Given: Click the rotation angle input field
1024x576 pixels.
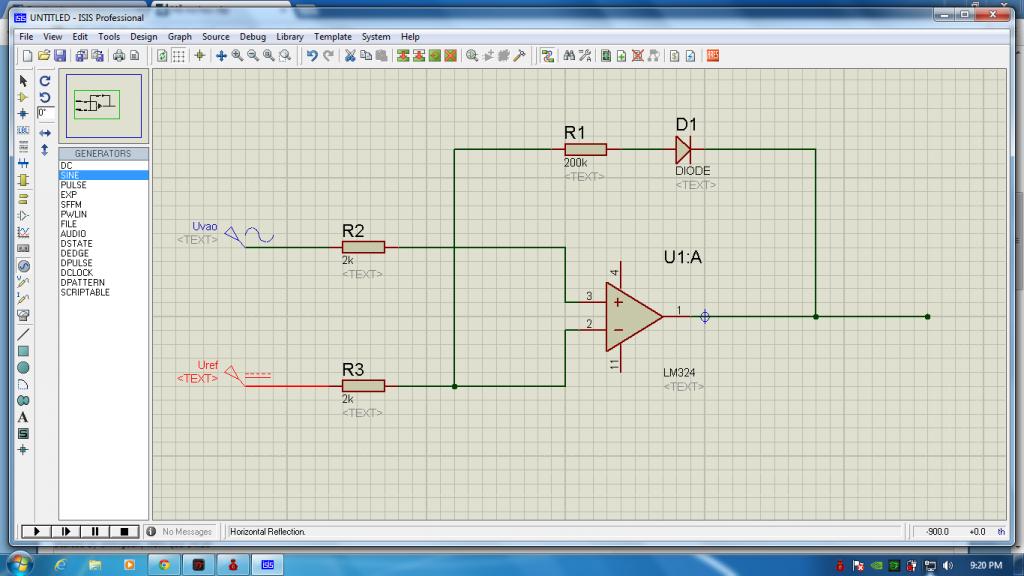Looking at the screenshot, I should (x=44, y=113).
